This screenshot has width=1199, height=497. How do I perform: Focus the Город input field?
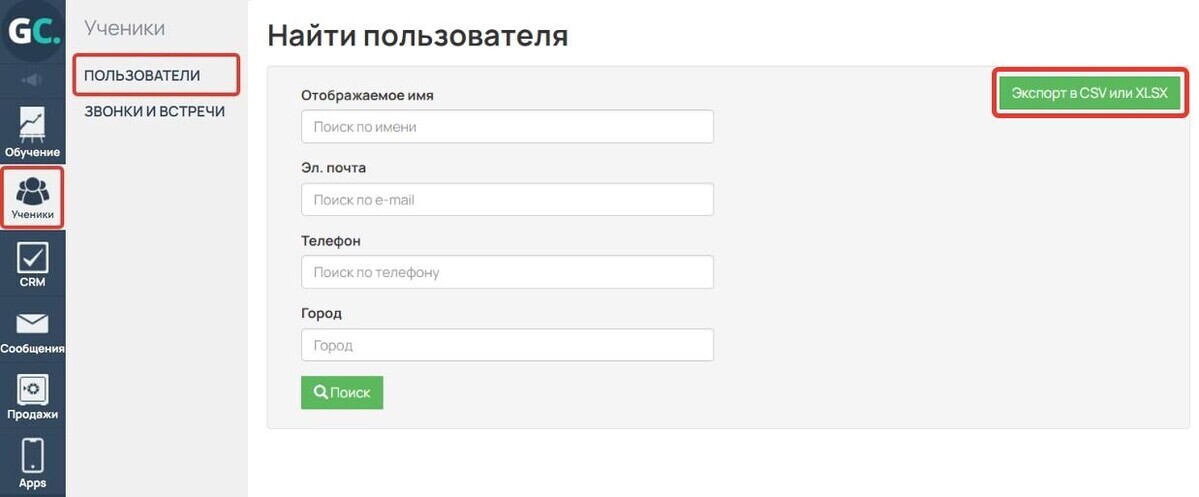[507, 345]
